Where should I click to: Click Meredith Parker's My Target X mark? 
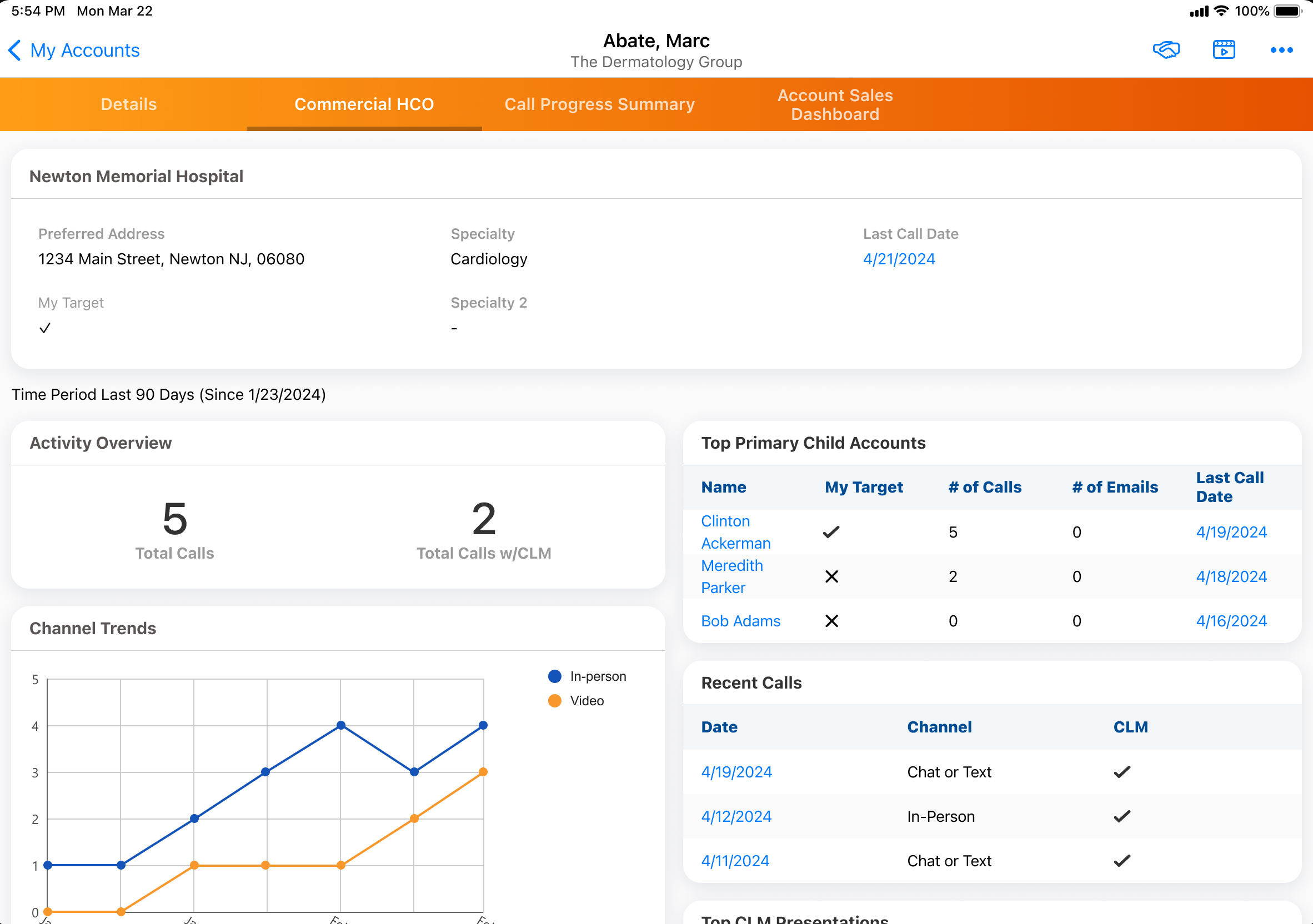pyautogui.click(x=831, y=576)
